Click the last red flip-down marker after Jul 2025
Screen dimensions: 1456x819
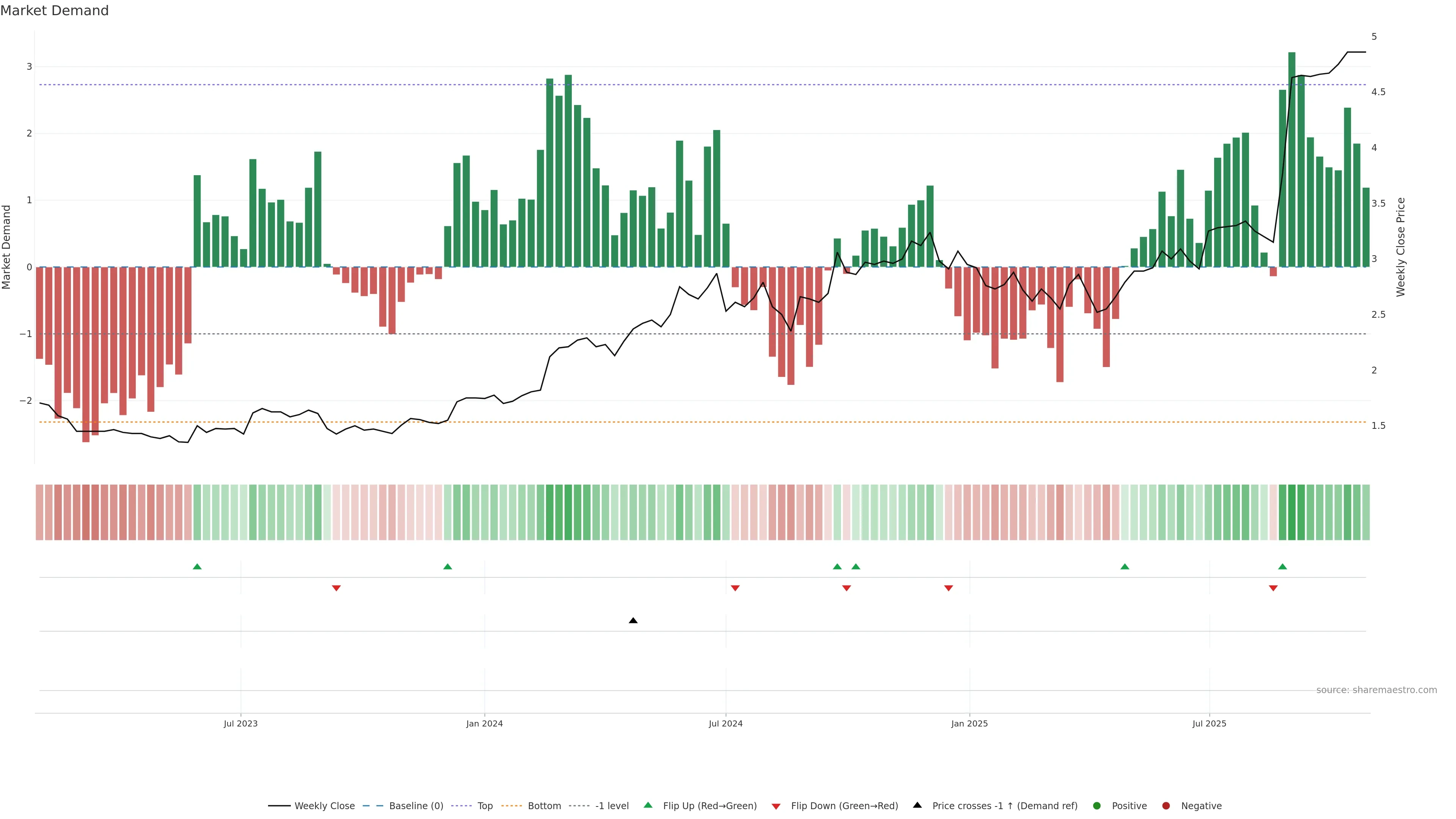coord(1274,588)
